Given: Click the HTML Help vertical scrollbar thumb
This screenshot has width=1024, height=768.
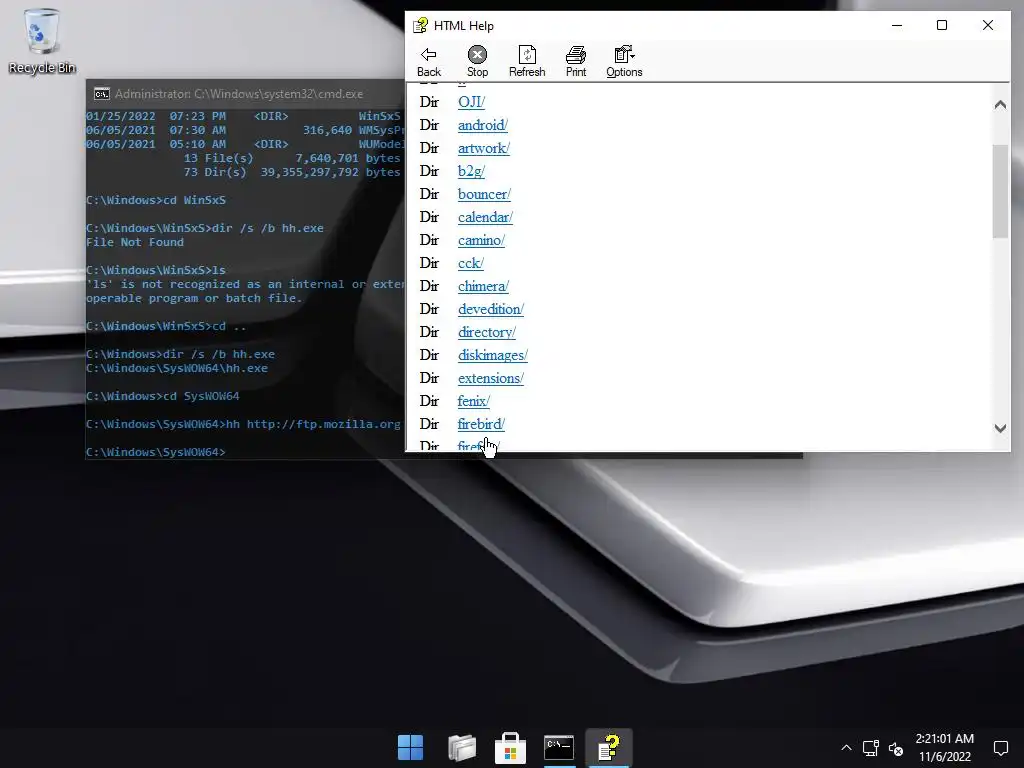Looking at the screenshot, I should [1000, 191].
